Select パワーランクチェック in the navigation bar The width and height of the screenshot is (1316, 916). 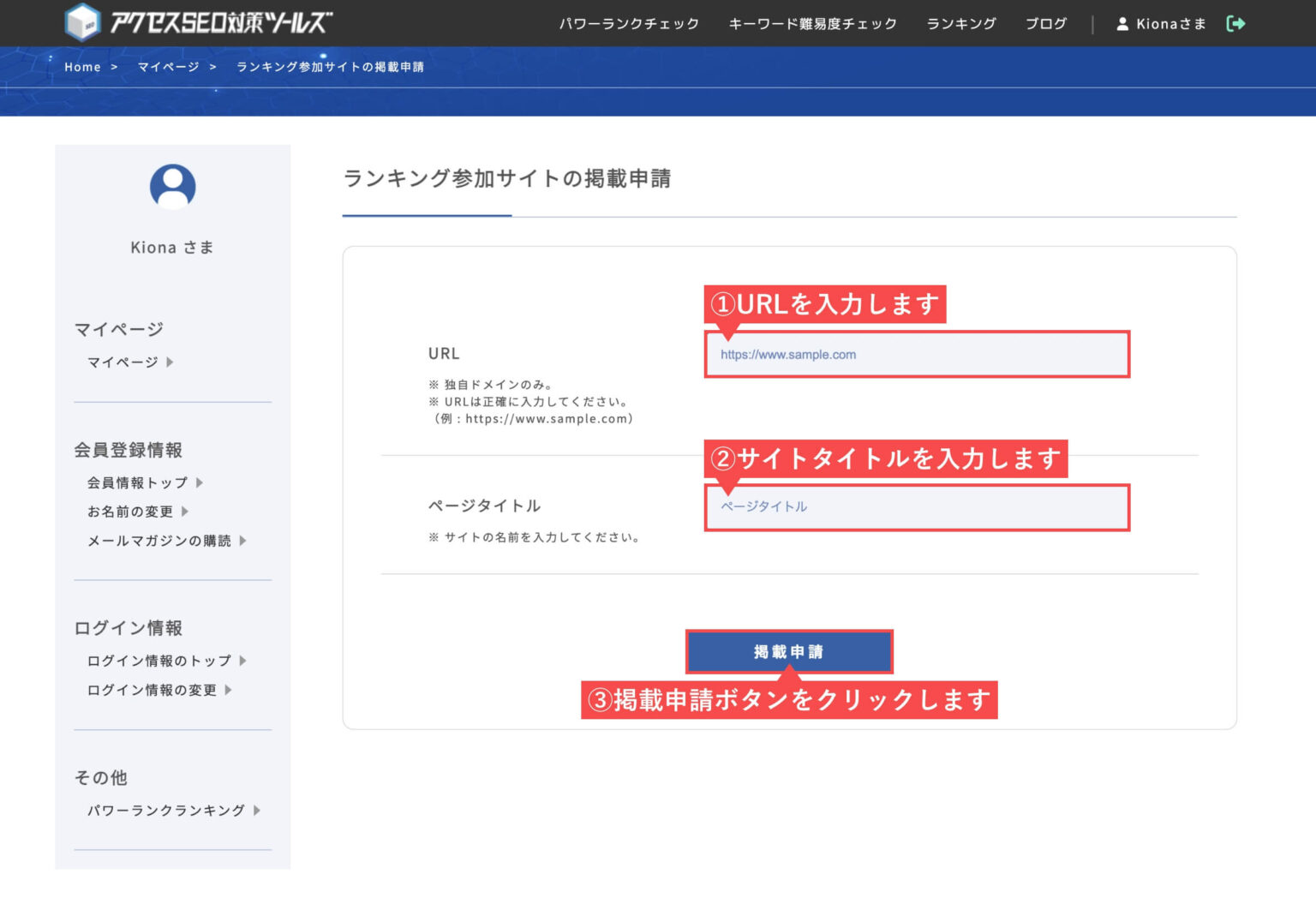(630, 24)
